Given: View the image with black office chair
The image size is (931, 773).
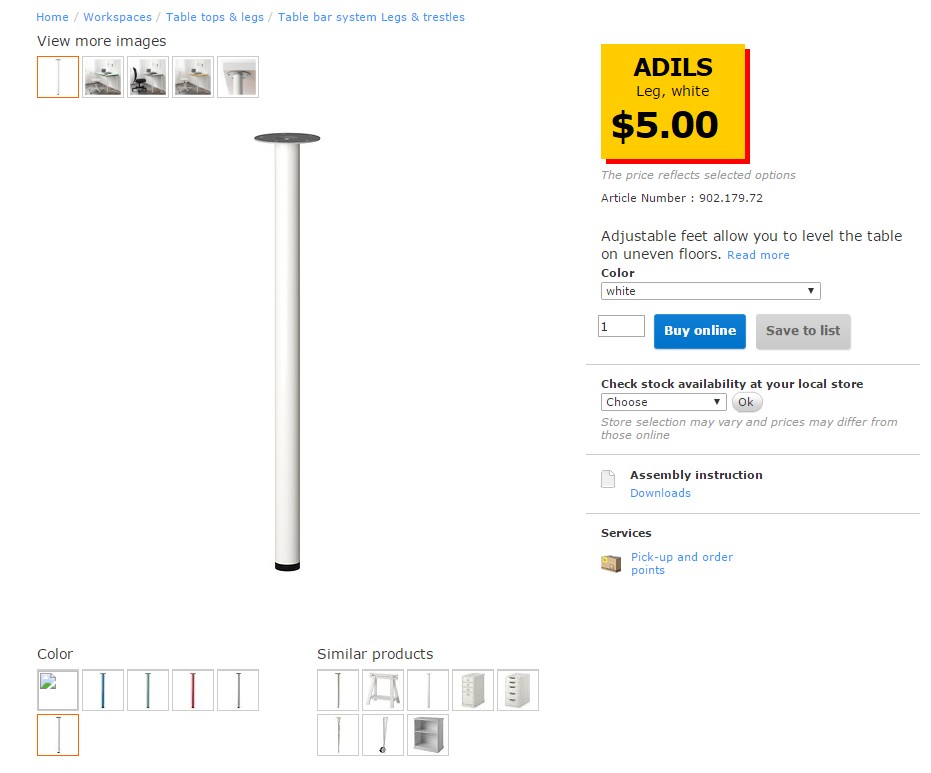Looking at the screenshot, I should coord(148,77).
